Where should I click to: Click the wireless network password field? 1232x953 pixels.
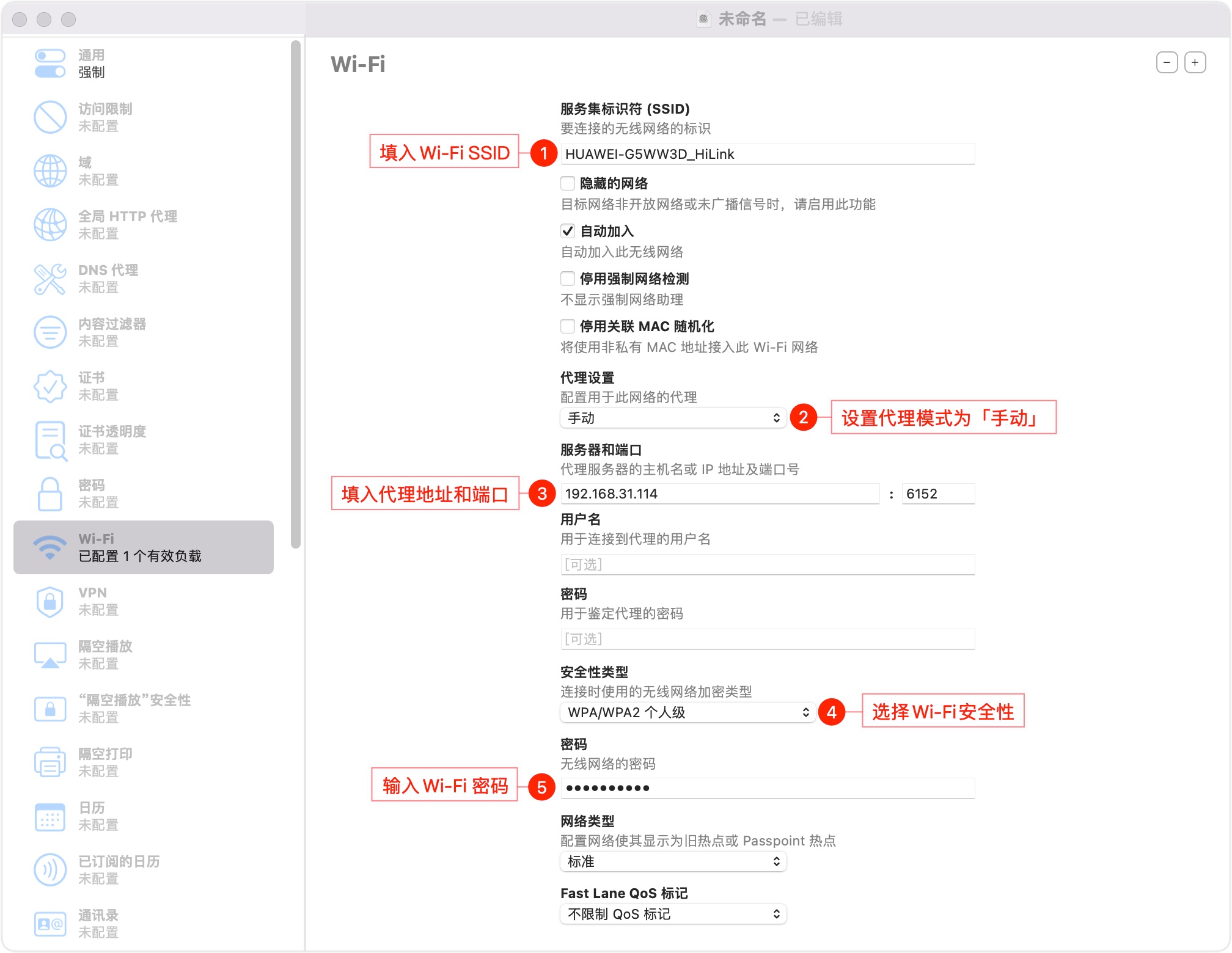[768, 788]
